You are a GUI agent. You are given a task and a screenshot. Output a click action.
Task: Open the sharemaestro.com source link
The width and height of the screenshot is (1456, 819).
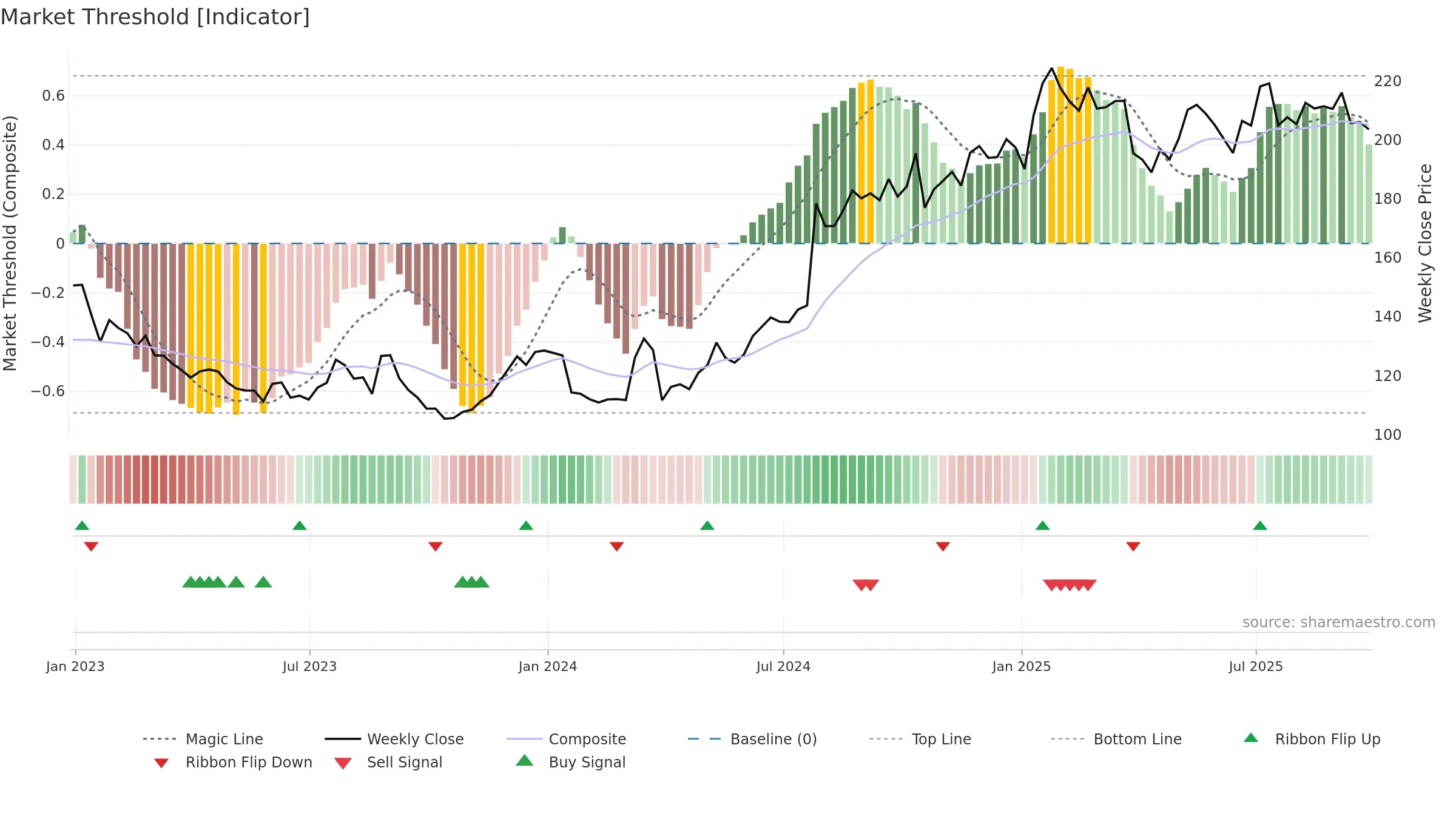point(1339,622)
